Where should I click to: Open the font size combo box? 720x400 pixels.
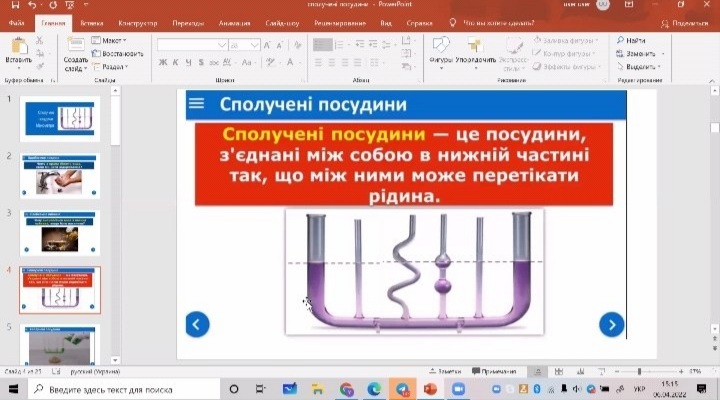coord(245,45)
